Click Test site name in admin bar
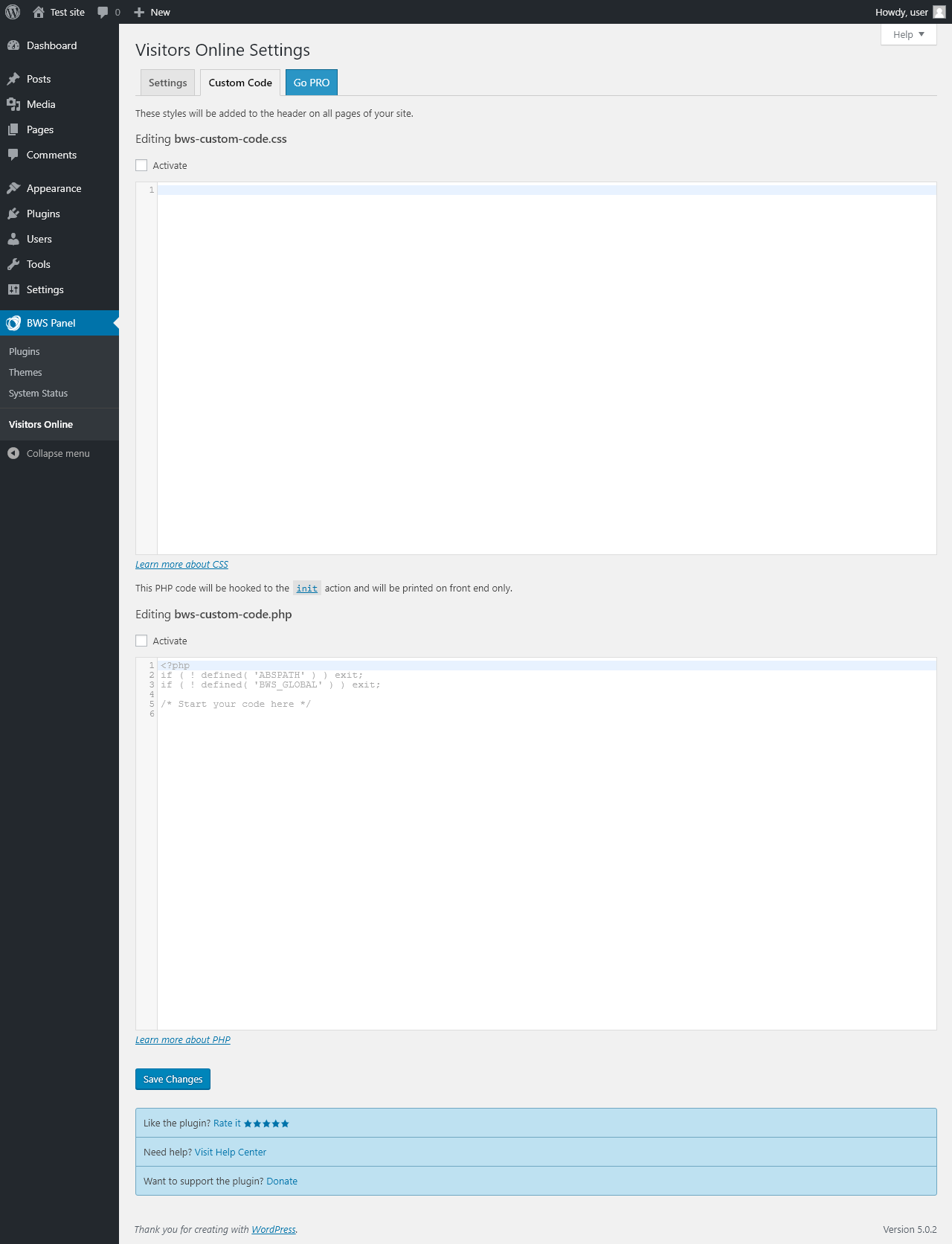Viewport: 952px width, 1244px height. click(x=68, y=12)
